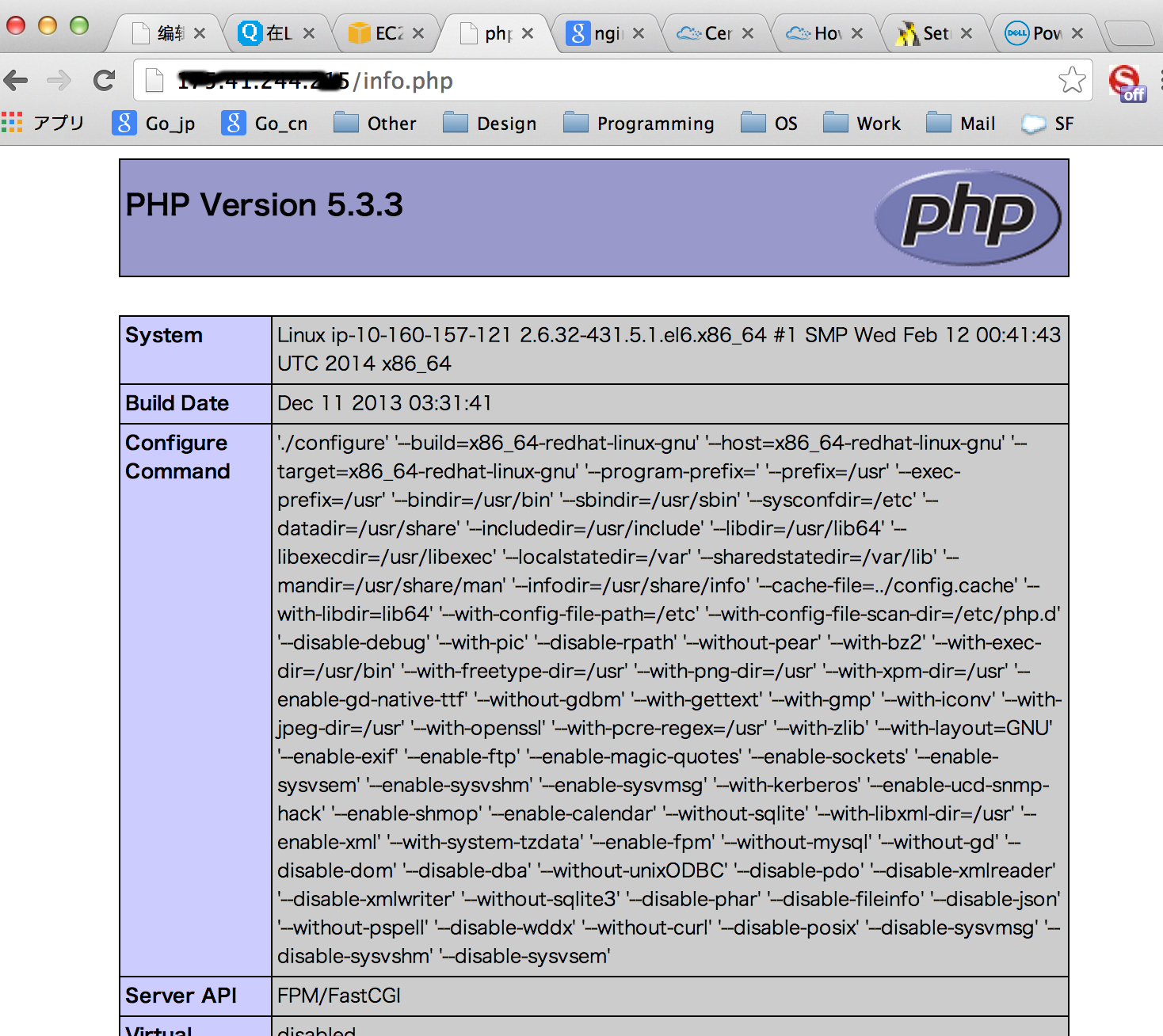Open the Mail bookmarks folder
1163x1036 pixels.
coord(961,123)
